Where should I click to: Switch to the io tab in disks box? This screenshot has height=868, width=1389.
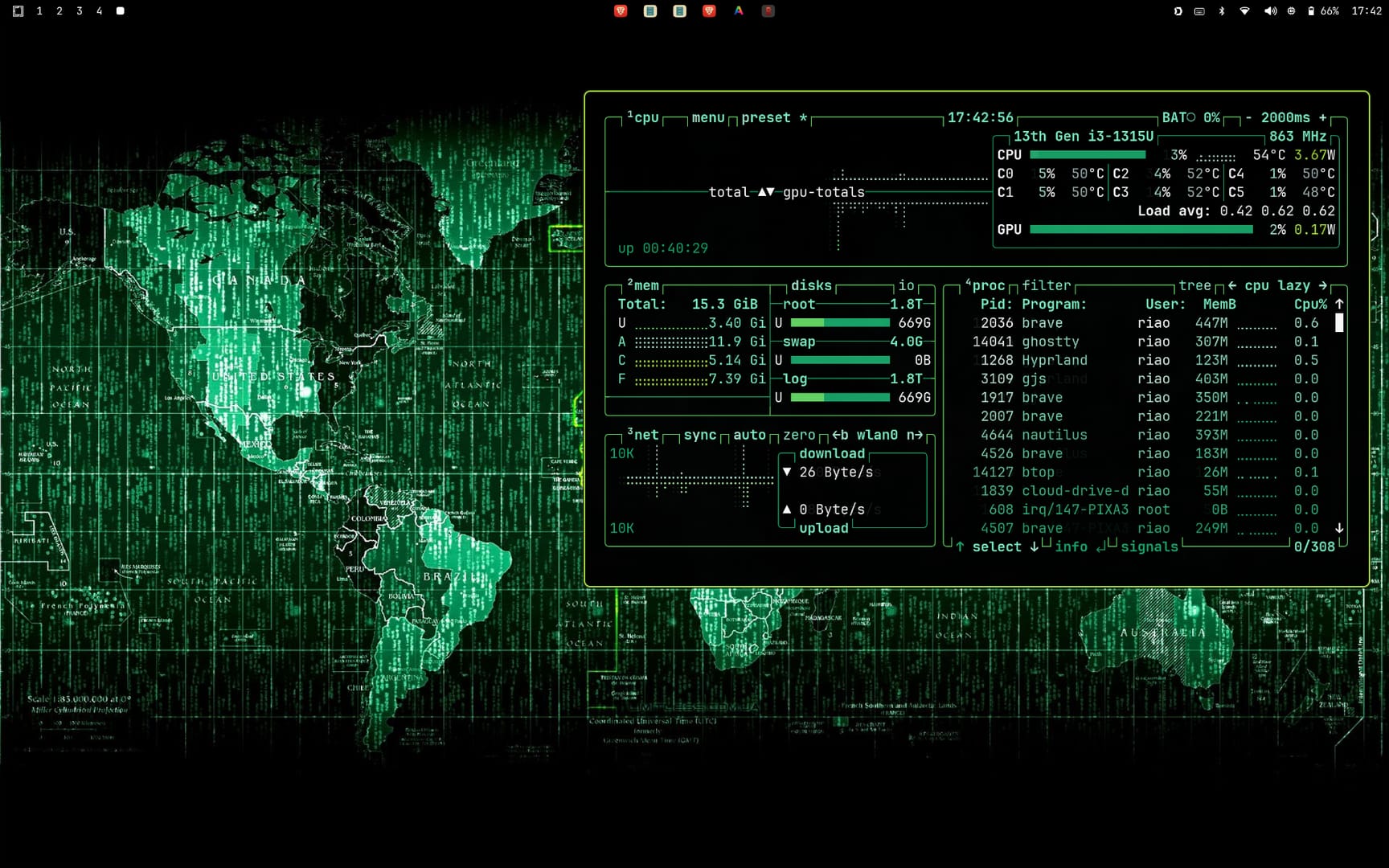click(908, 285)
